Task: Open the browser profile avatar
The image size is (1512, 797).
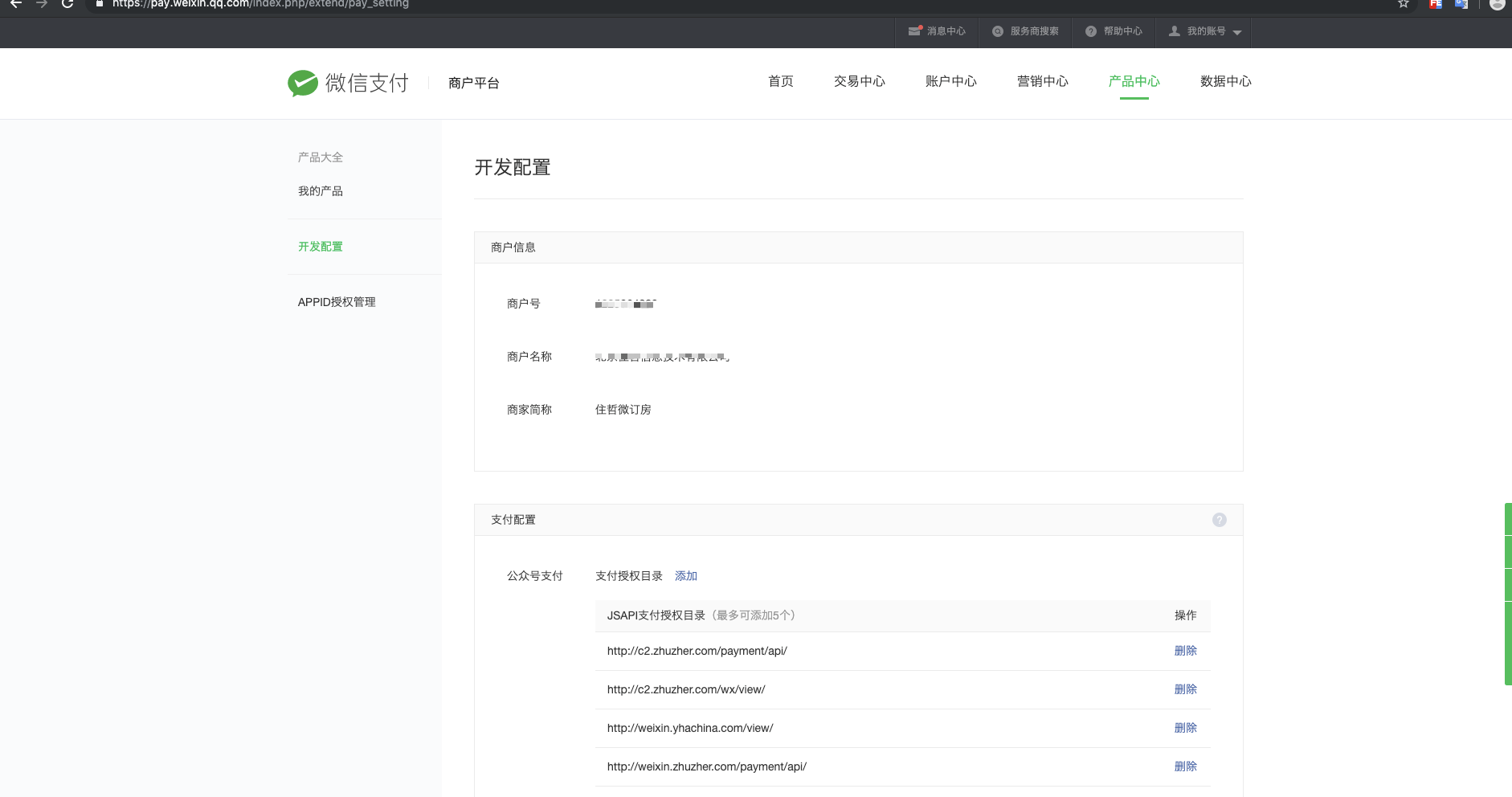Action: pos(1497,4)
